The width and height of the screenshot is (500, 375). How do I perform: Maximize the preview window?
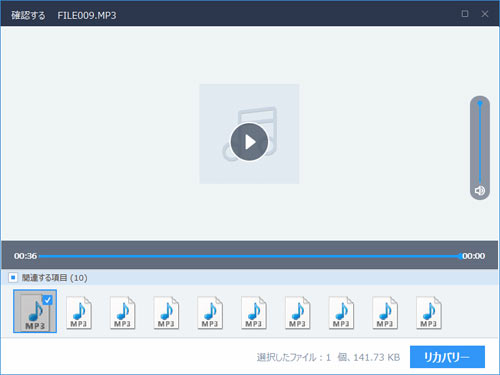tap(465, 14)
